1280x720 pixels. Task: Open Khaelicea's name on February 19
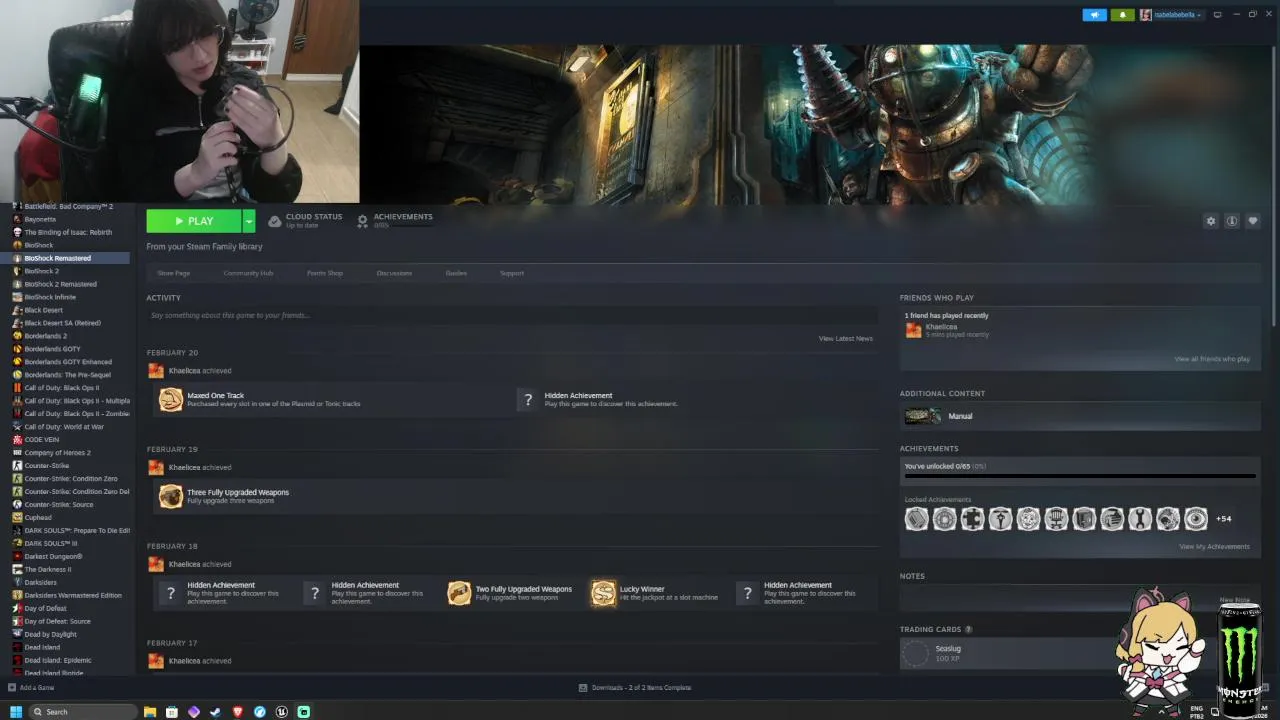pyautogui.click(x=184, y=468)
